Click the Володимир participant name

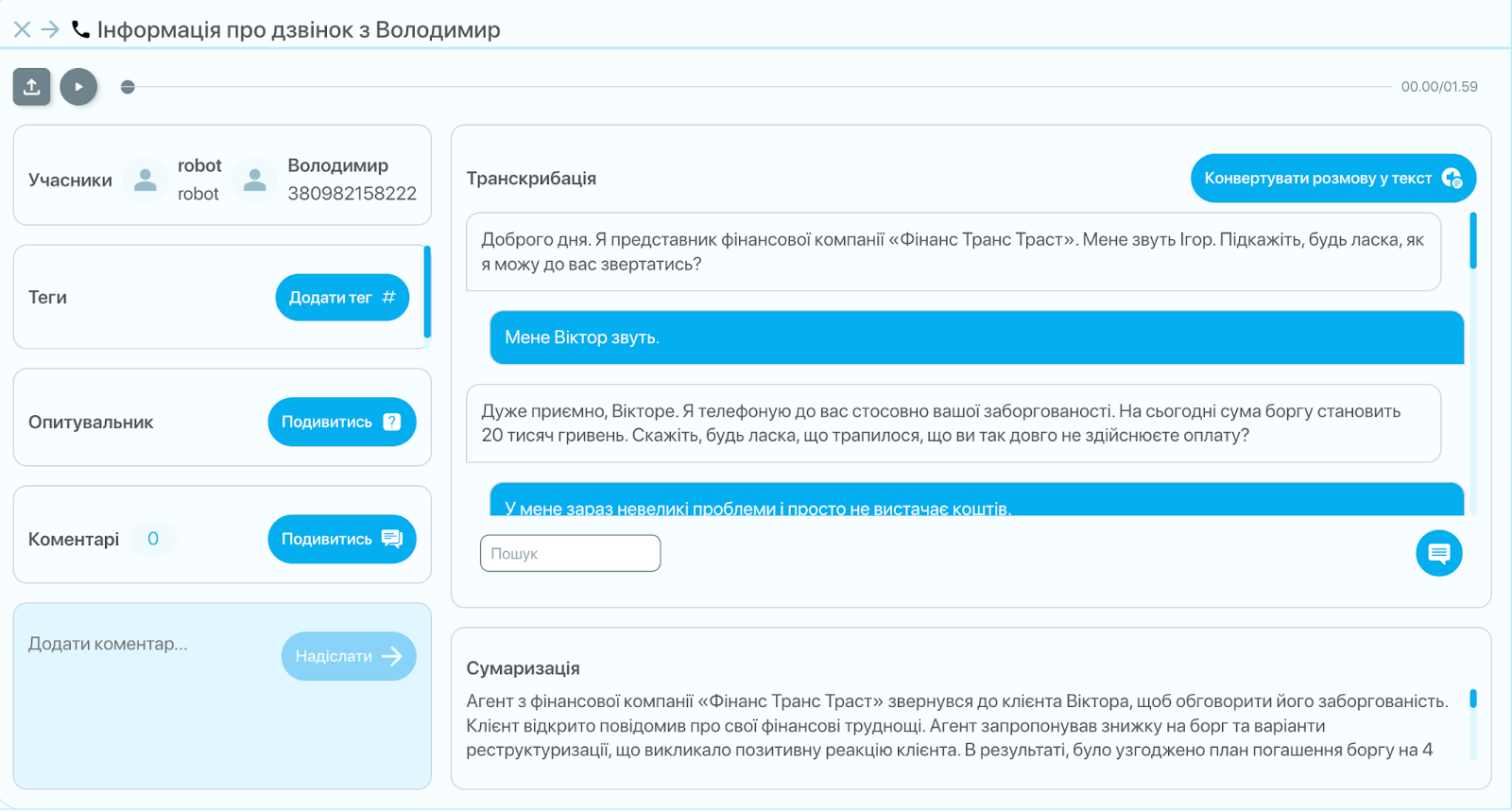337,165
